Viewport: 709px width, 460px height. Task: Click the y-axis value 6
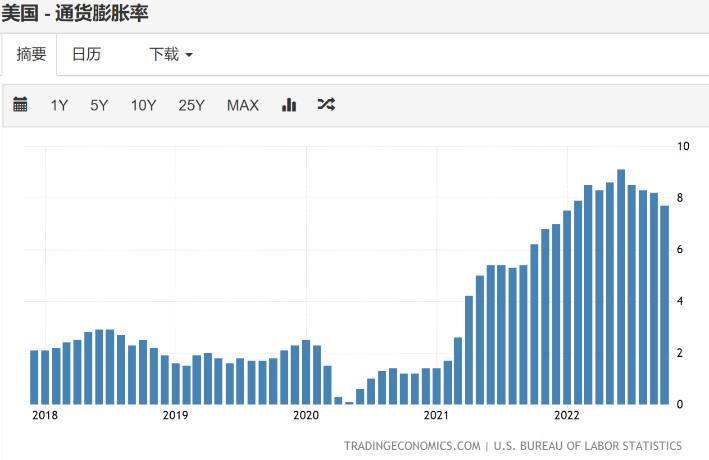680,249
